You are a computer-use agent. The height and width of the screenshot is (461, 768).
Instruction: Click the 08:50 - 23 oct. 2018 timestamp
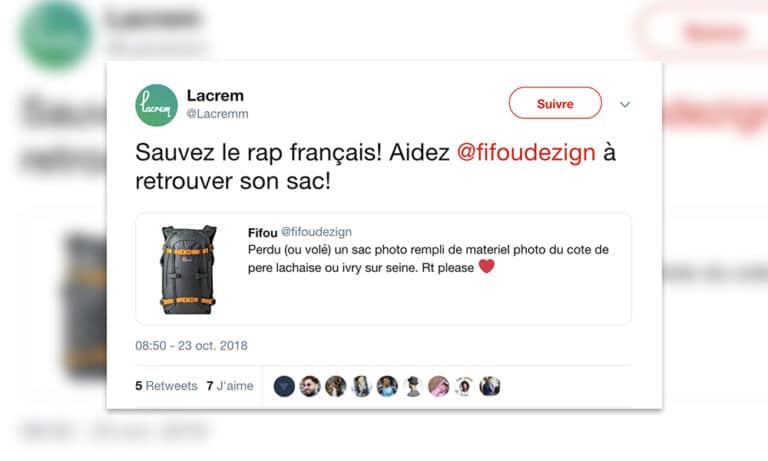click(192, 346)
